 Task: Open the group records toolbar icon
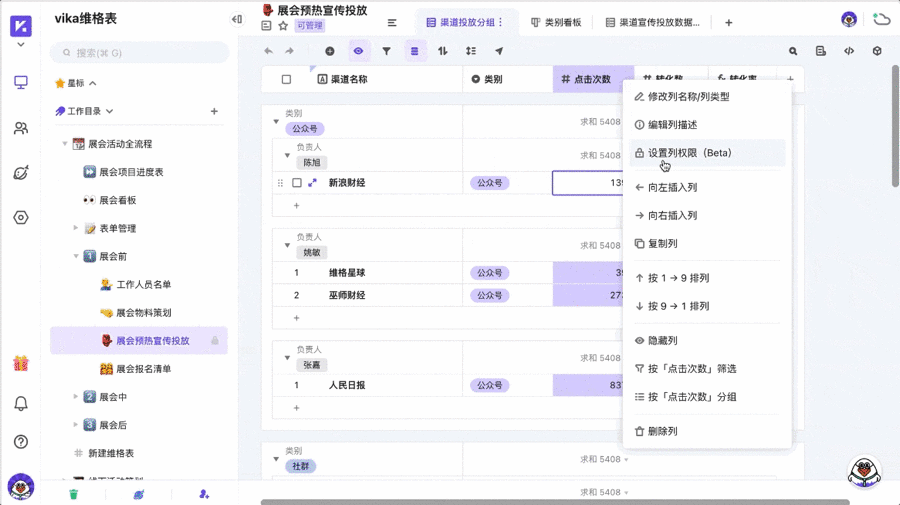(414, 51)
